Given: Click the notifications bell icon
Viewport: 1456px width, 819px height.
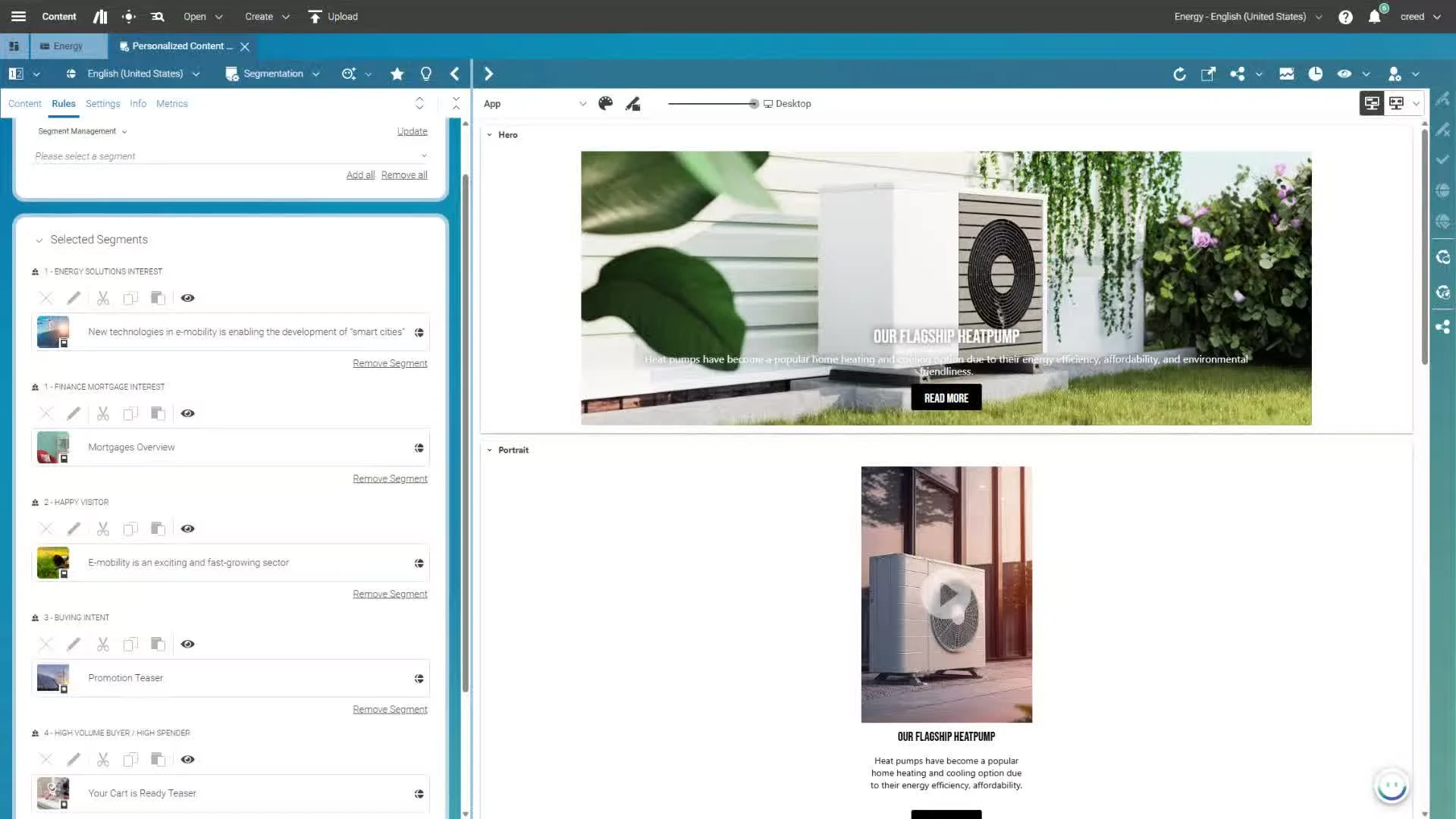Looking at the screenshot, I should [x=1374, y=17].
